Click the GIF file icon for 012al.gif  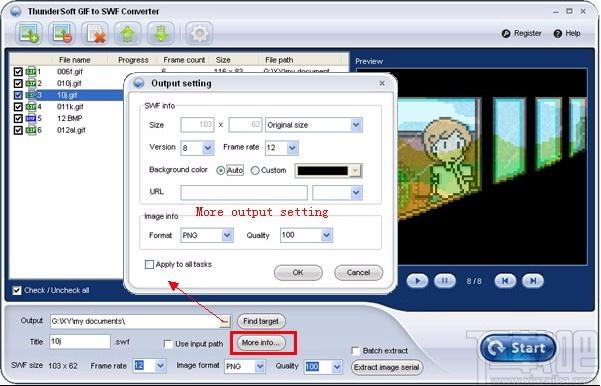(x=31, y=130)
